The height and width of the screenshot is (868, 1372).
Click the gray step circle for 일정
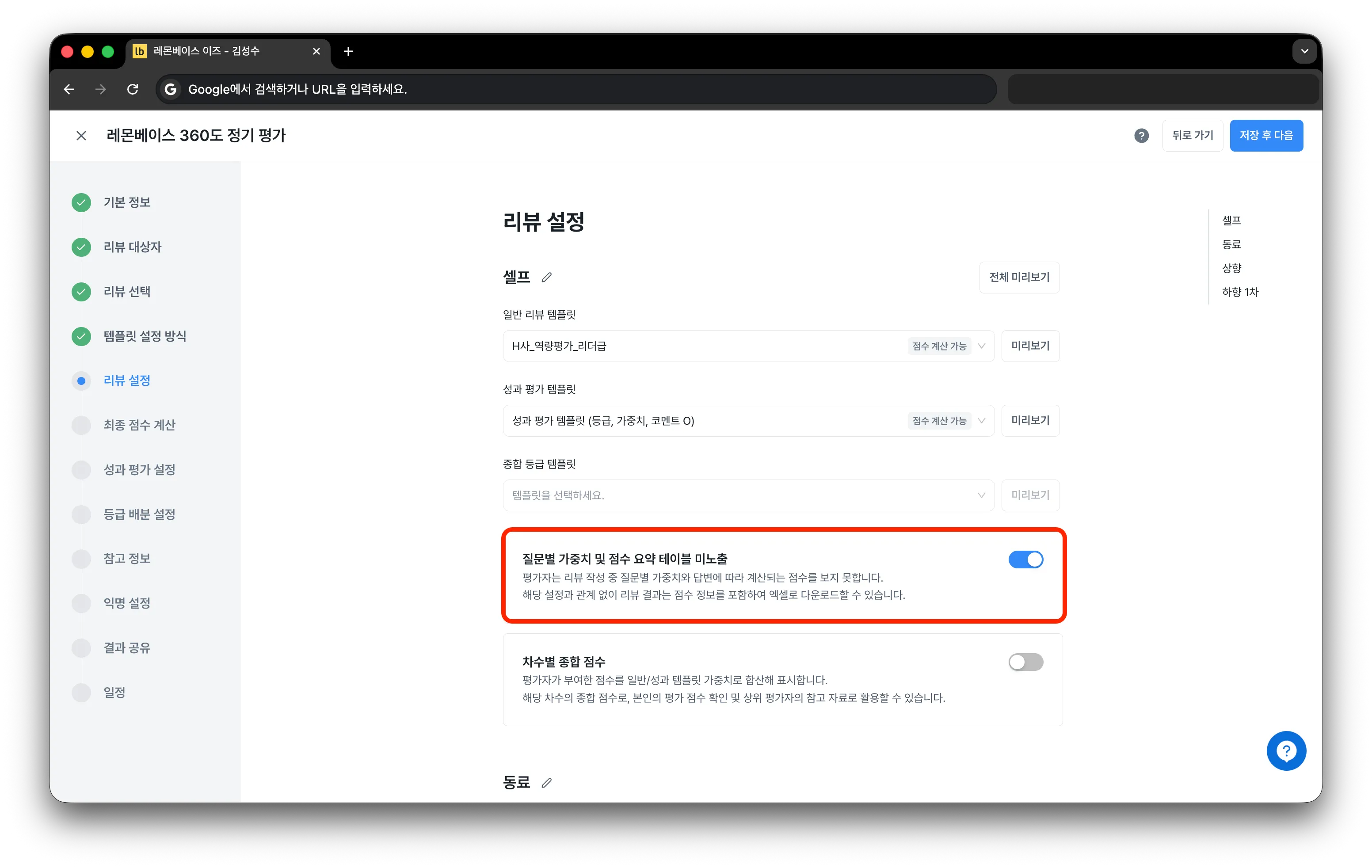pyautogui.click(x=81, y=692)
